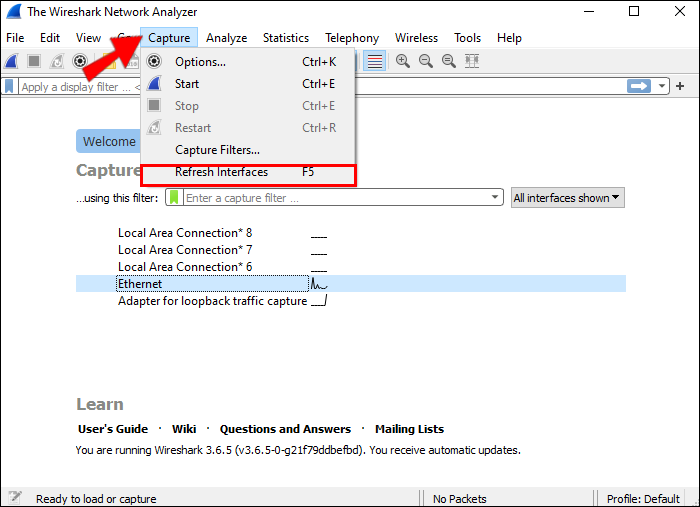The image size is (700, 507).
Task: Maximize the Wireshark window
Action: [x=634, y=11]
